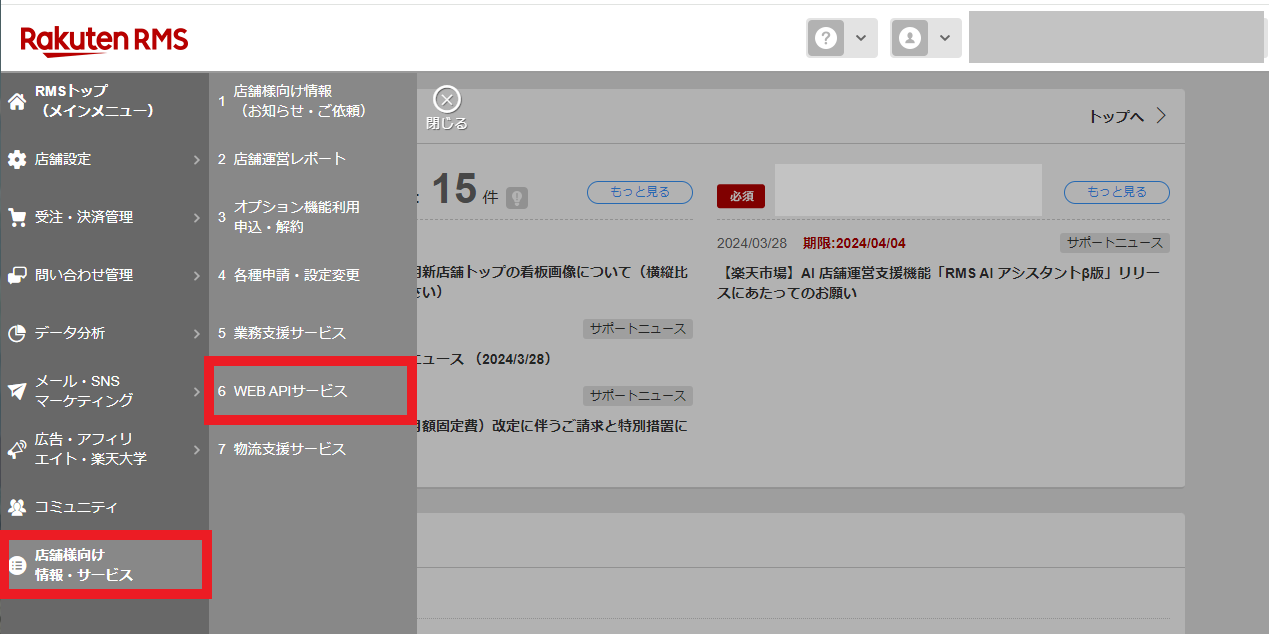Select the WEB APIサービス menu item
The width and height of the screenshot is (1269, 634).
pos(291,391)
